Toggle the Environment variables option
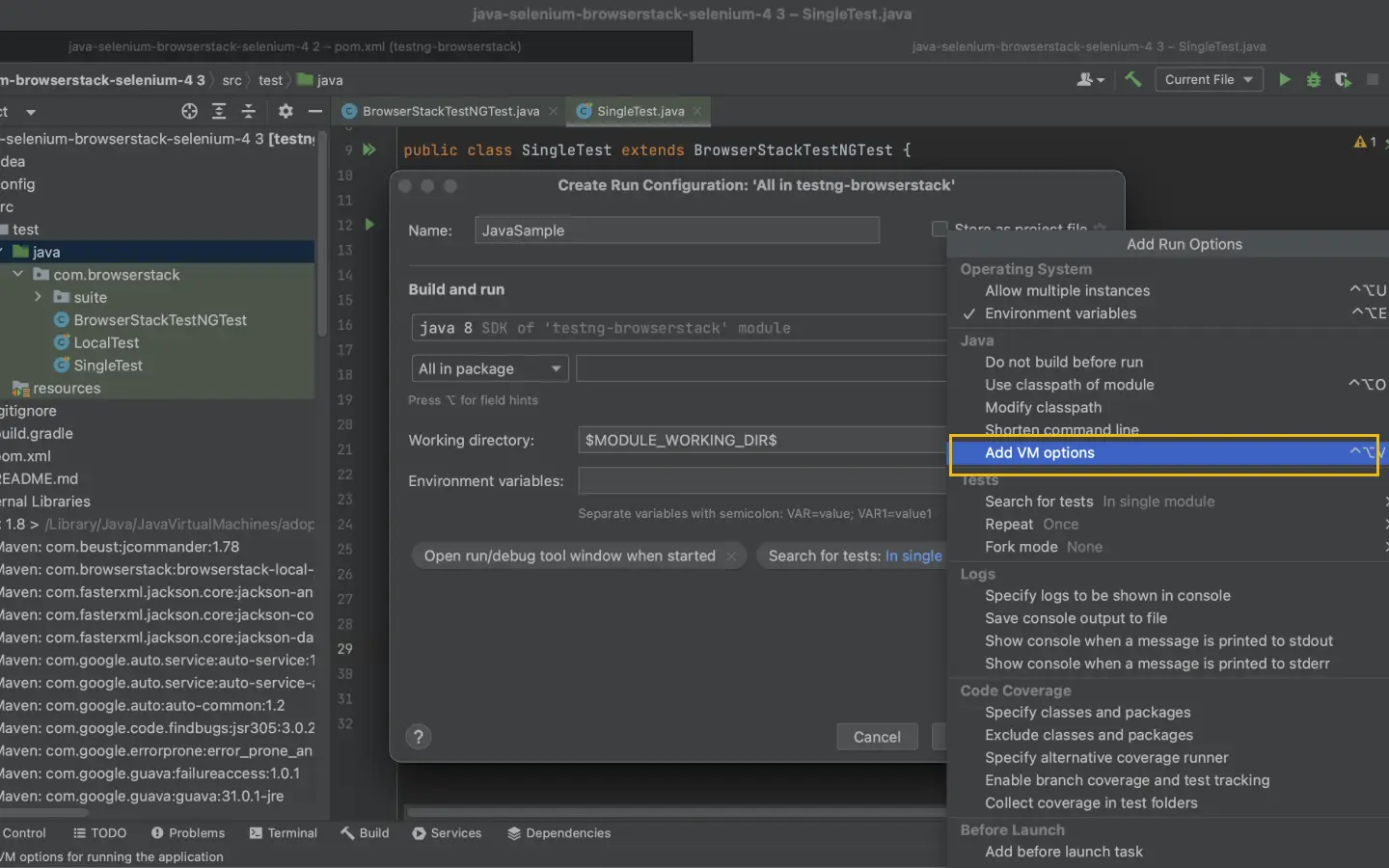 click(x=1060, y=313)
